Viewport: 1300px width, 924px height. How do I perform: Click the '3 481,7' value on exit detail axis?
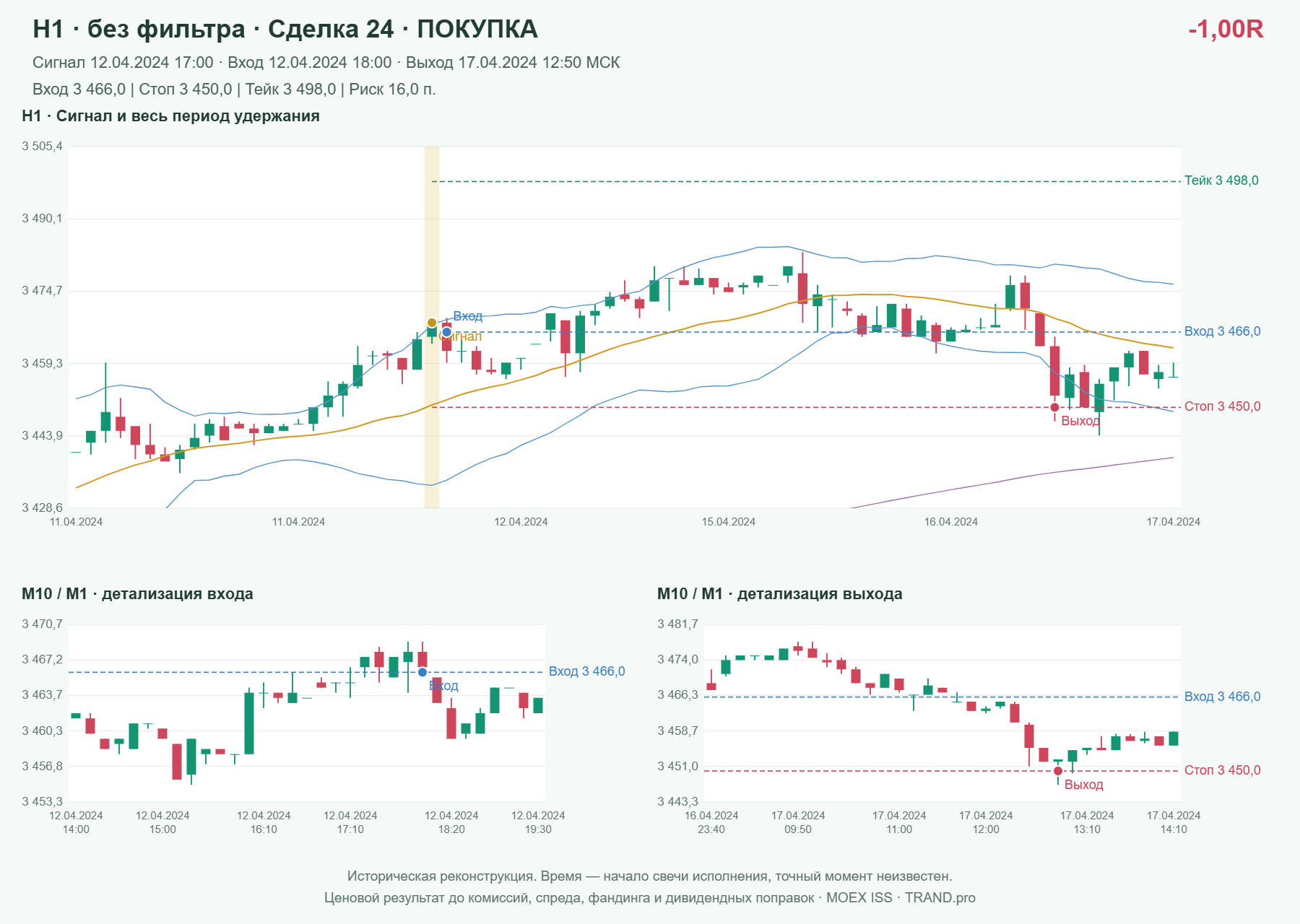pyautogui.click(x=677, y=624)
